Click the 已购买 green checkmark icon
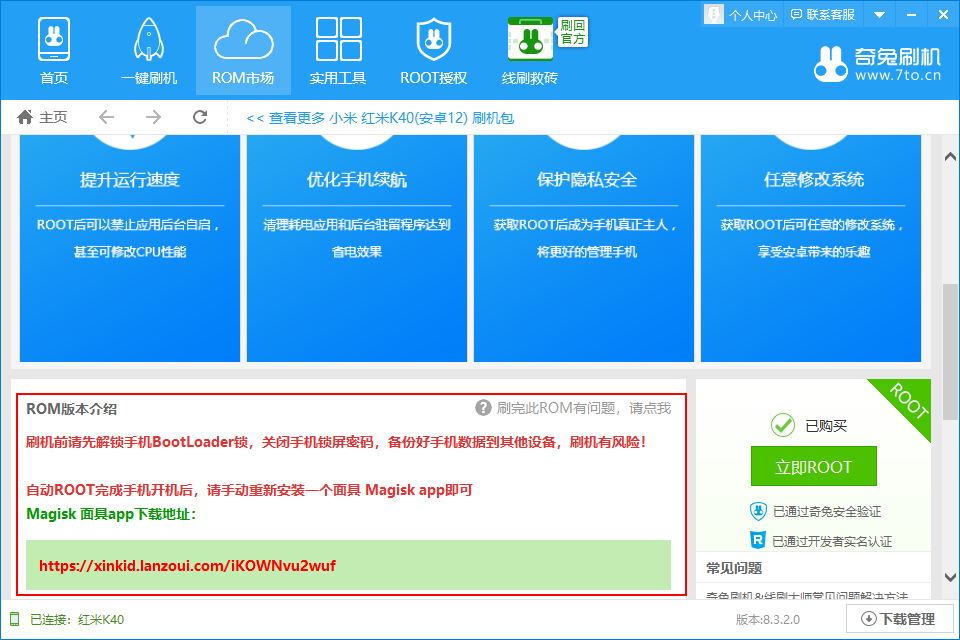The width and height of the screenshot is (960, 640). click(x=782, y=425)
